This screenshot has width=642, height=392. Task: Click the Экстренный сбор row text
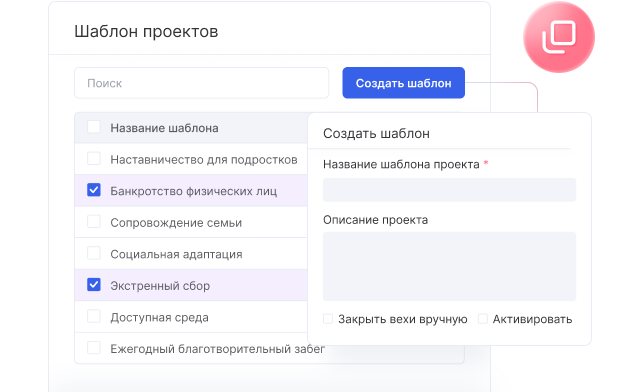[160, 286]
